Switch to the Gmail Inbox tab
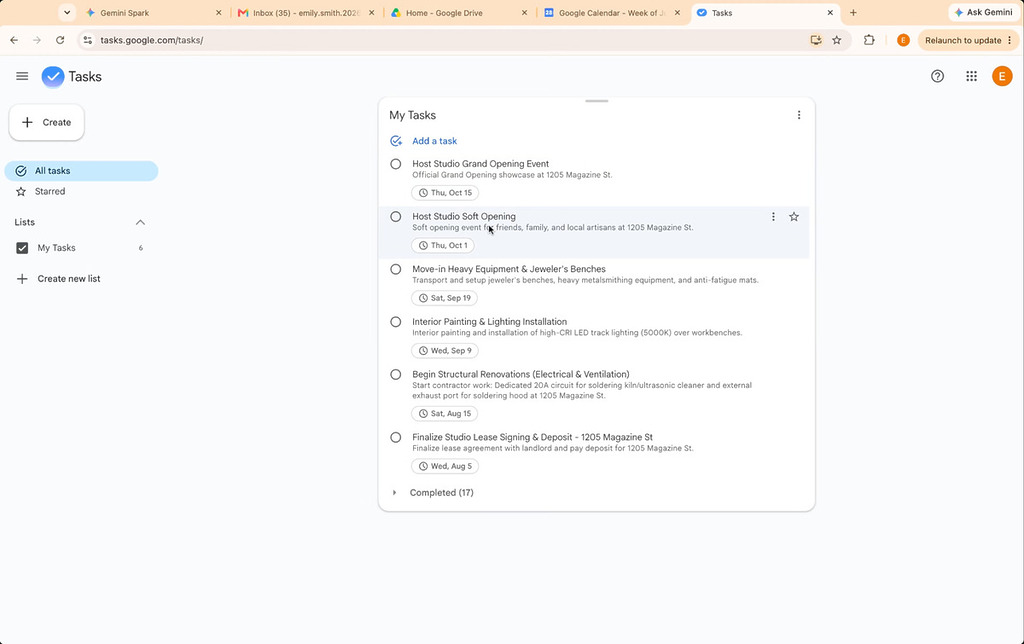1024x644 pixels. (306, 12)
